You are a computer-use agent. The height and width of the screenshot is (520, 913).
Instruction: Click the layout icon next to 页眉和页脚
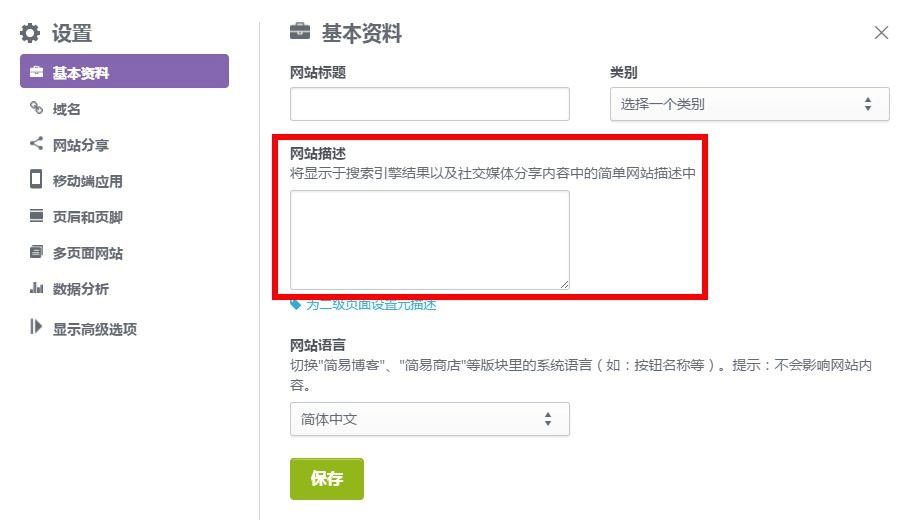[37, 216]
